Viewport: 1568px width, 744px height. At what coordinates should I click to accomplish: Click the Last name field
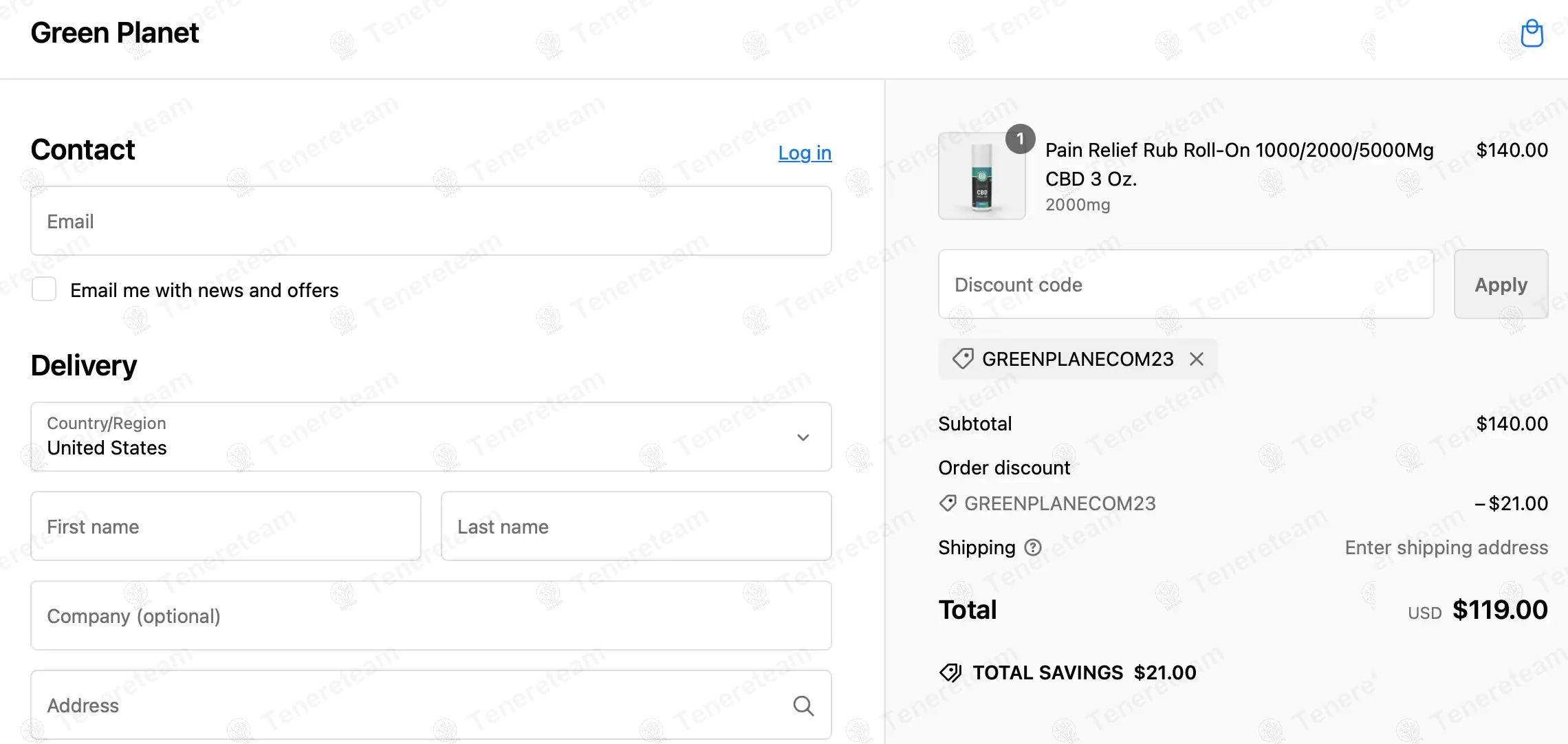635,527
